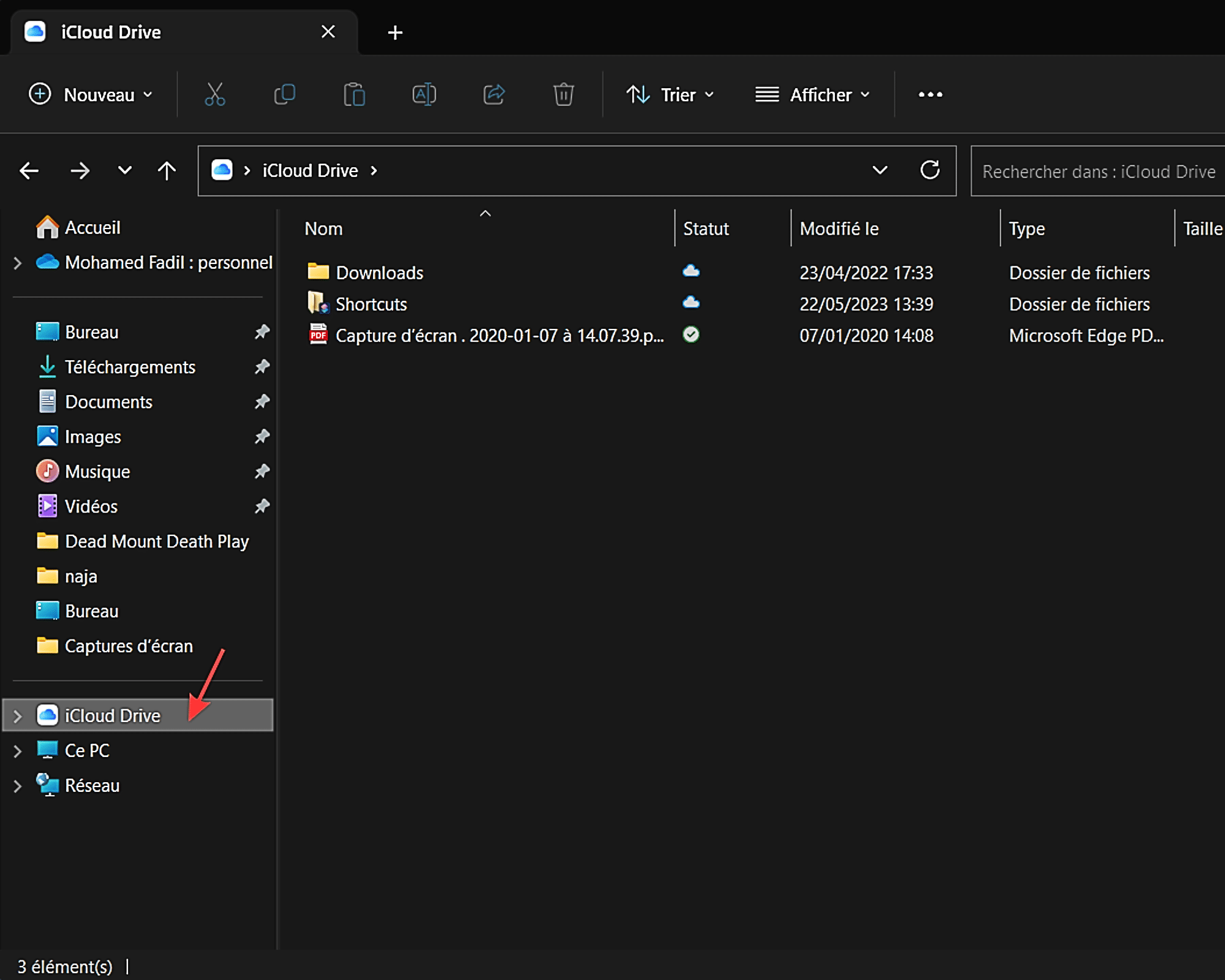Unpin Images using its pin icon
Screen dimensions: 1225x980
tap(262, 437)
